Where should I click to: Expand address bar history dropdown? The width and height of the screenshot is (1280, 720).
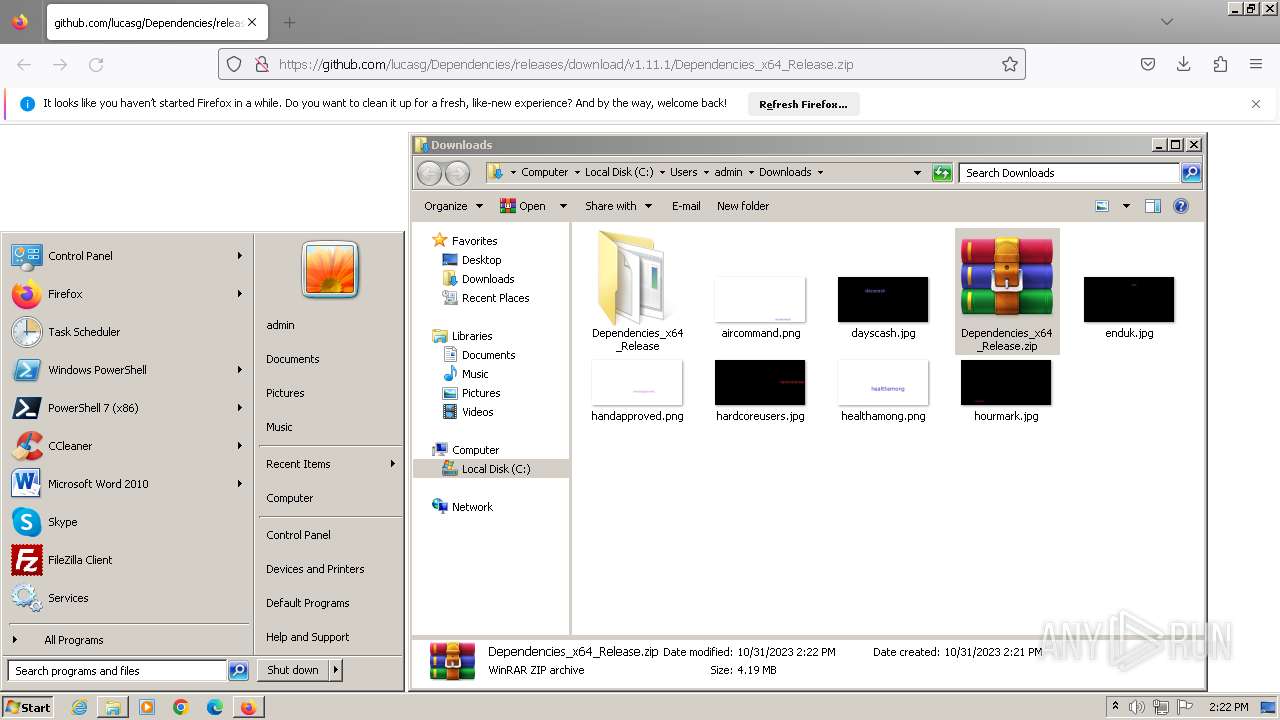[x=917, y=173]
